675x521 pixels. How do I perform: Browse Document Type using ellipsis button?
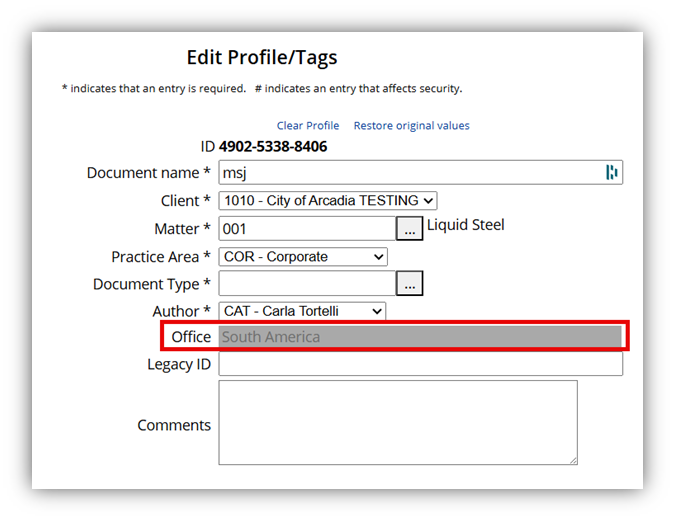[409, 284]
